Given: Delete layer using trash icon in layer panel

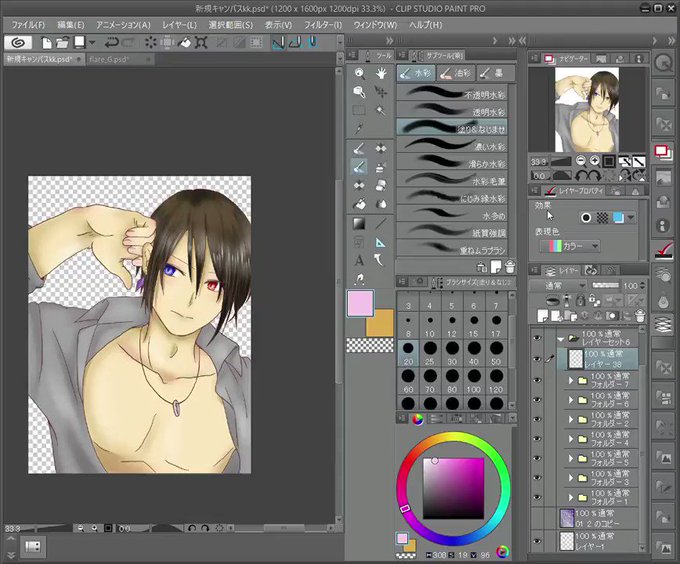Looking at the screenshot, I should [640, 316].
